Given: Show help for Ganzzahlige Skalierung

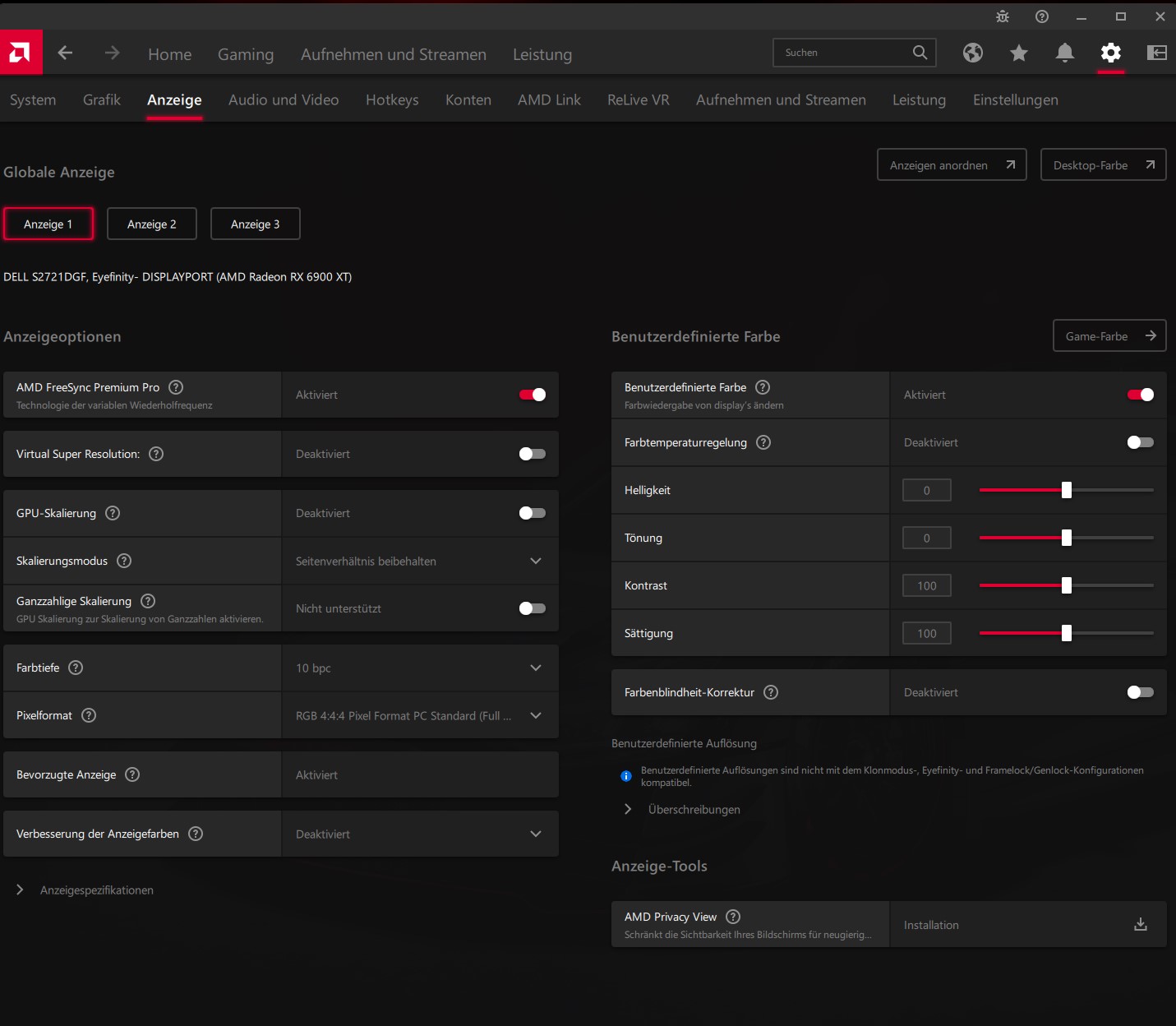Looking at the screenshot, I should (x=148, y=601).
